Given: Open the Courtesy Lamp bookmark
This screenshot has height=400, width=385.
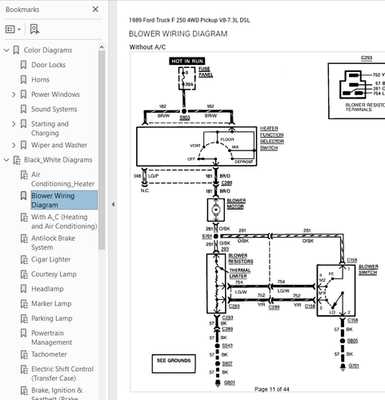Looking at the screenshot, I should (54, 274).
